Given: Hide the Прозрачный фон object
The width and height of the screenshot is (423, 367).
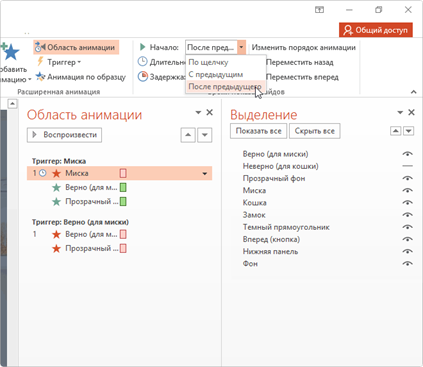Looking at the screenshot, I should pyautogui.click(x=407, y=178).
